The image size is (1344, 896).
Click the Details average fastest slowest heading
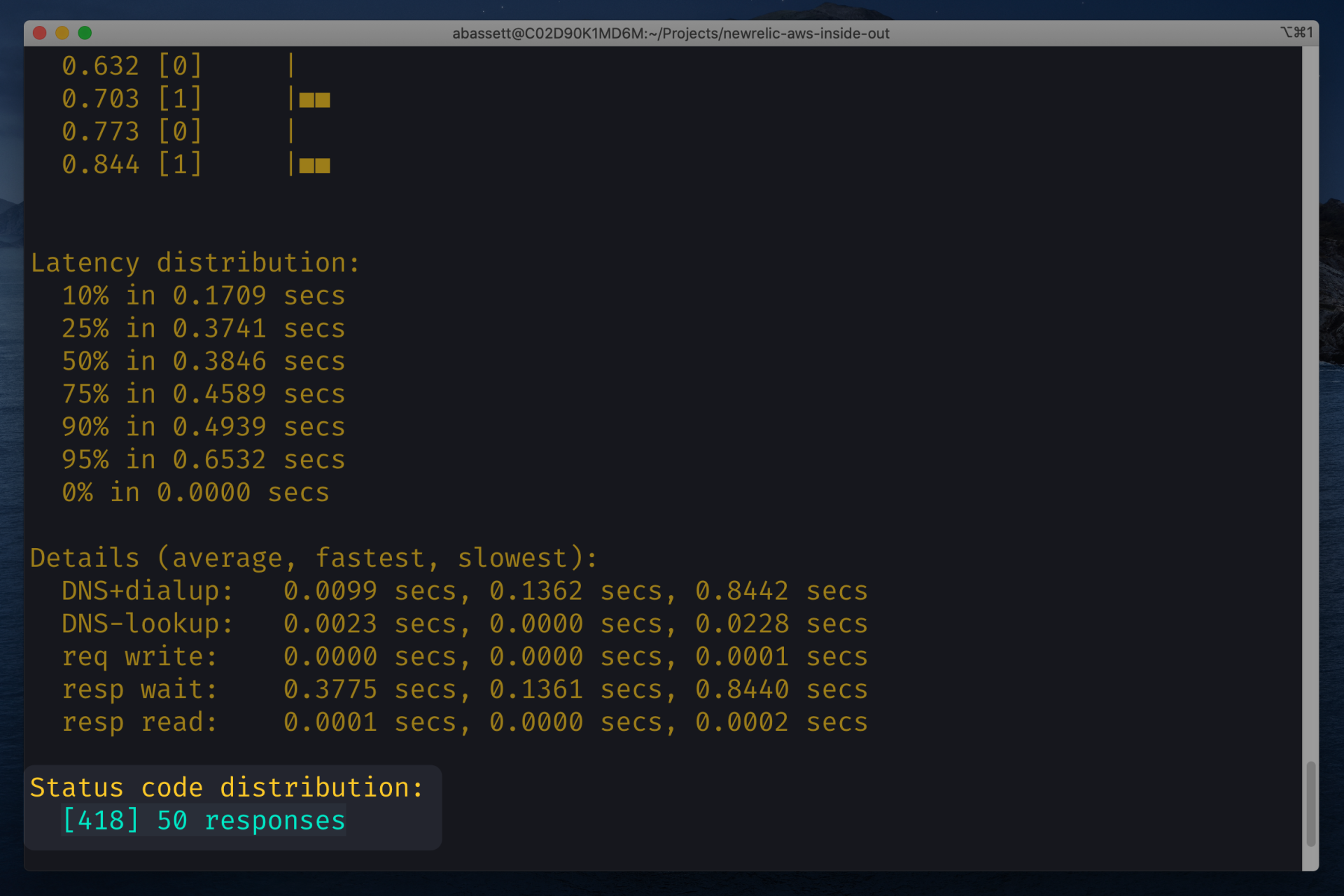[313, 558]
